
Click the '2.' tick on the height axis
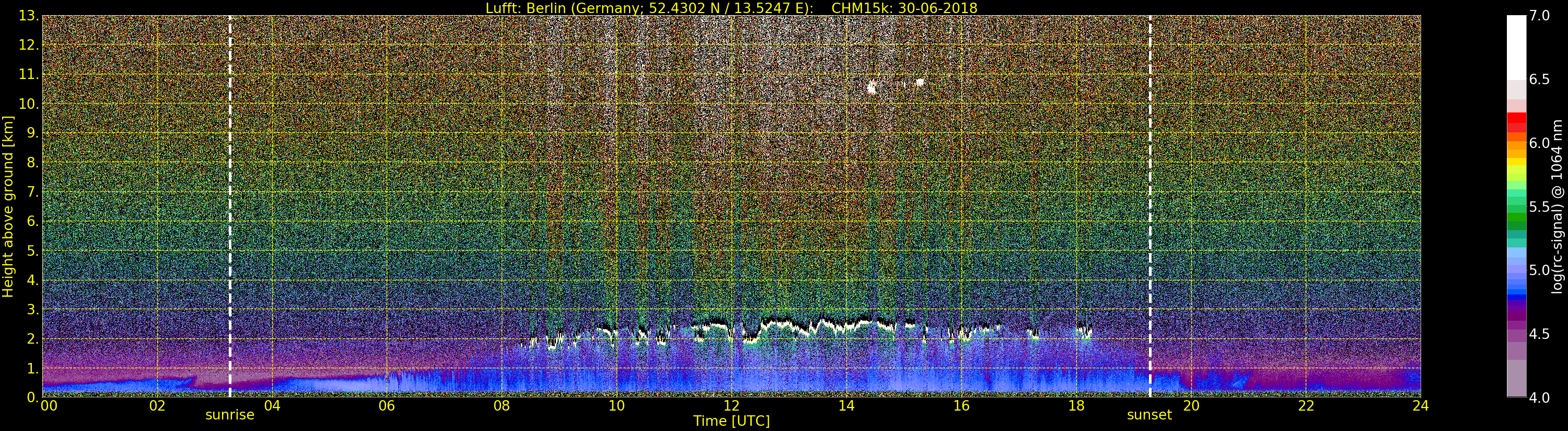click(x=33, y=339)
